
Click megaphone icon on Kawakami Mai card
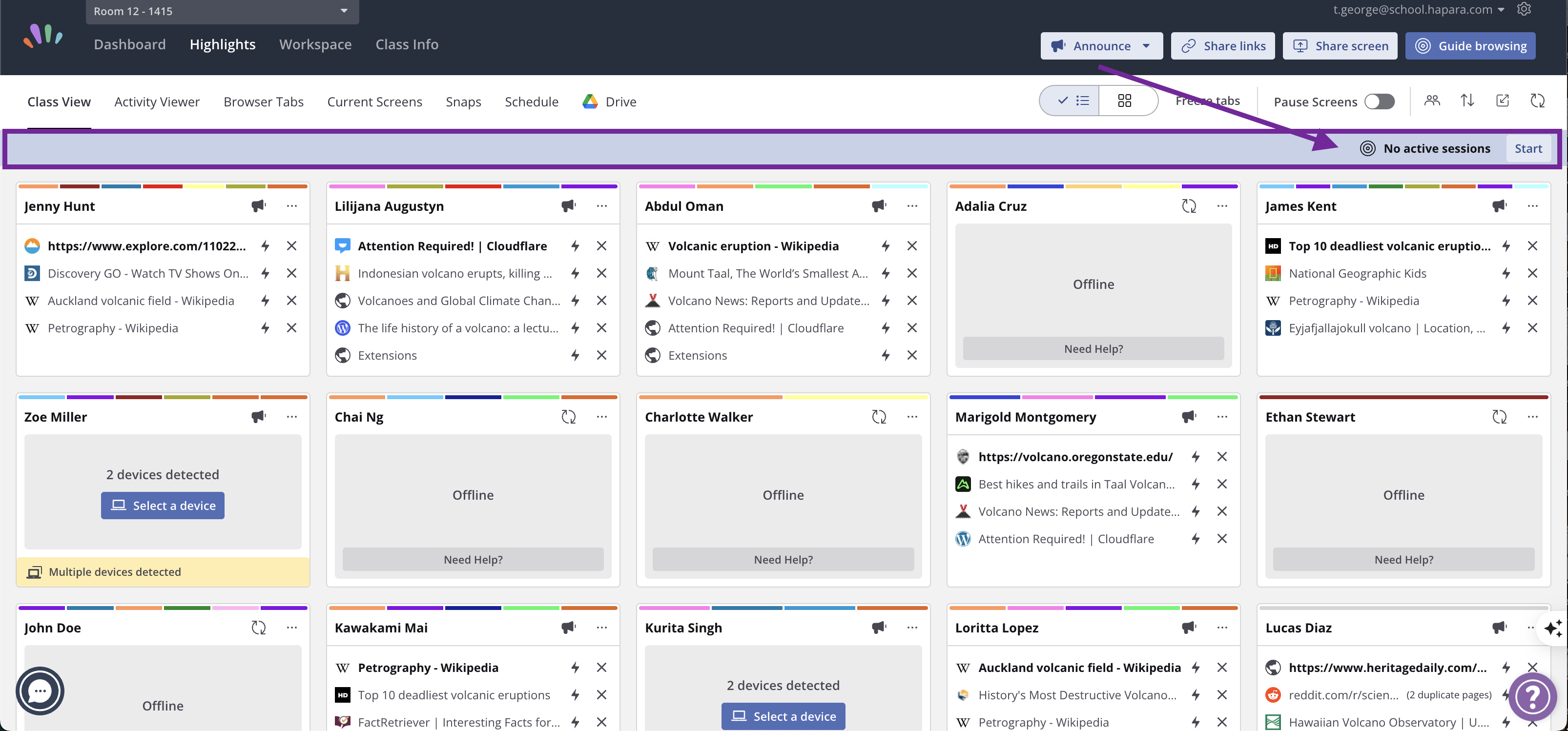[569, 627]
